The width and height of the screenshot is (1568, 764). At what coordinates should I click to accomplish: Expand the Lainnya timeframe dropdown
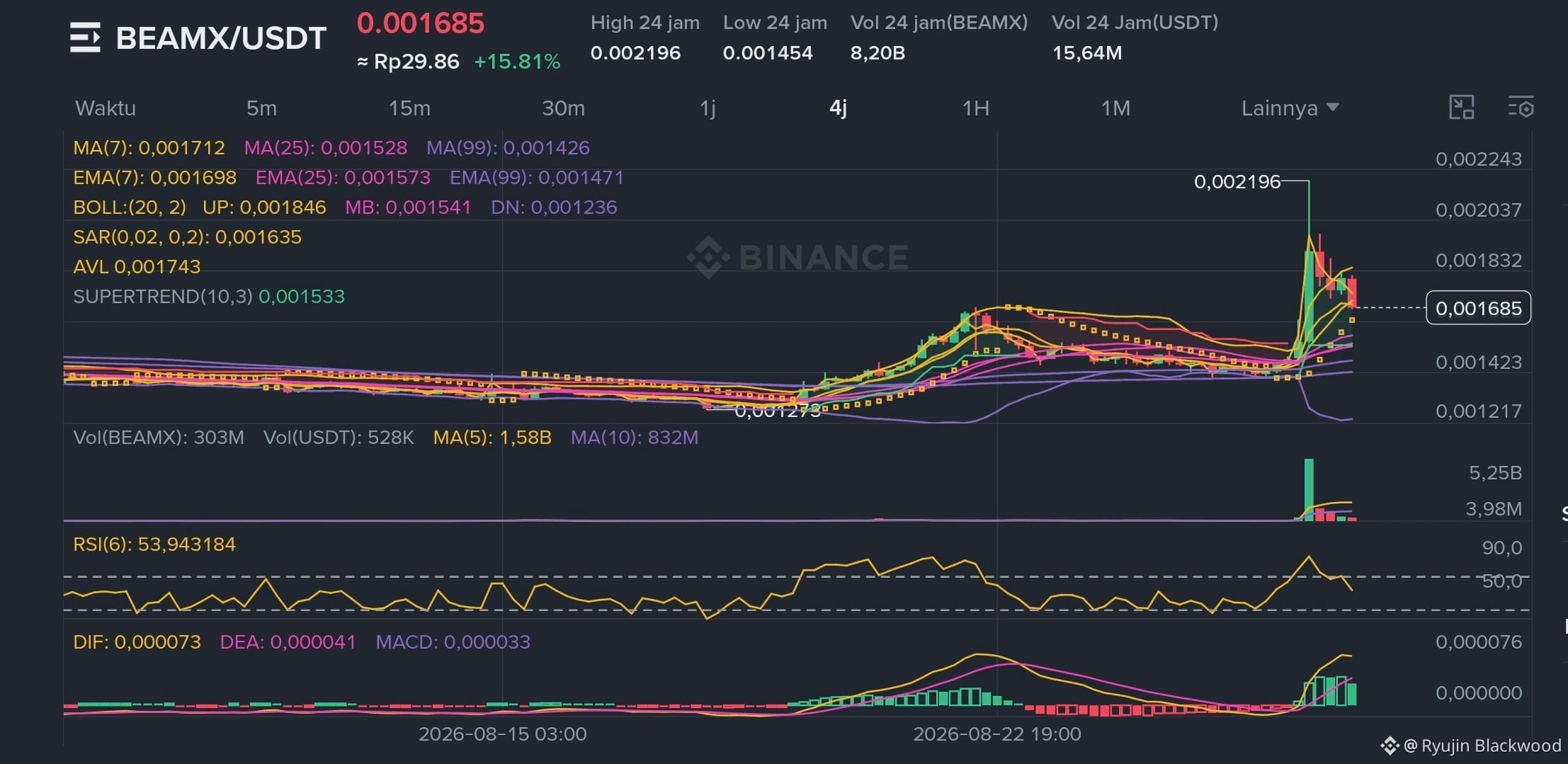click(1290, 108)
